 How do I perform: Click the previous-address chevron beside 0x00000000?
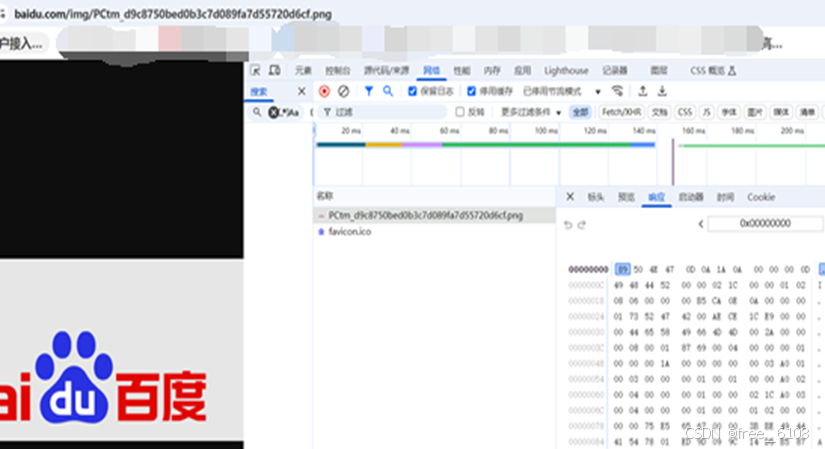coord(701,224)
